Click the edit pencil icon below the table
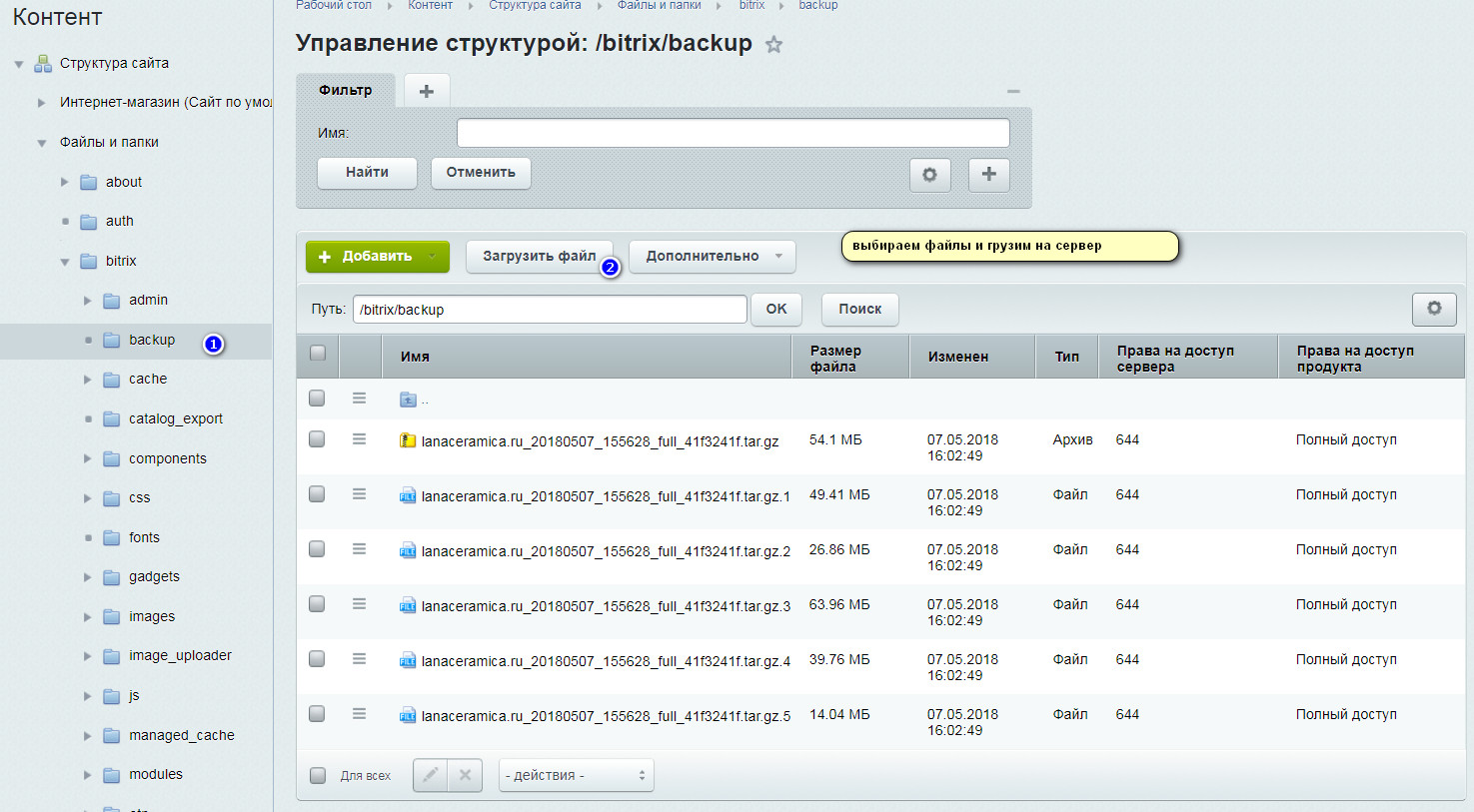Viewport: 1474px width, 812px height. 431,775
